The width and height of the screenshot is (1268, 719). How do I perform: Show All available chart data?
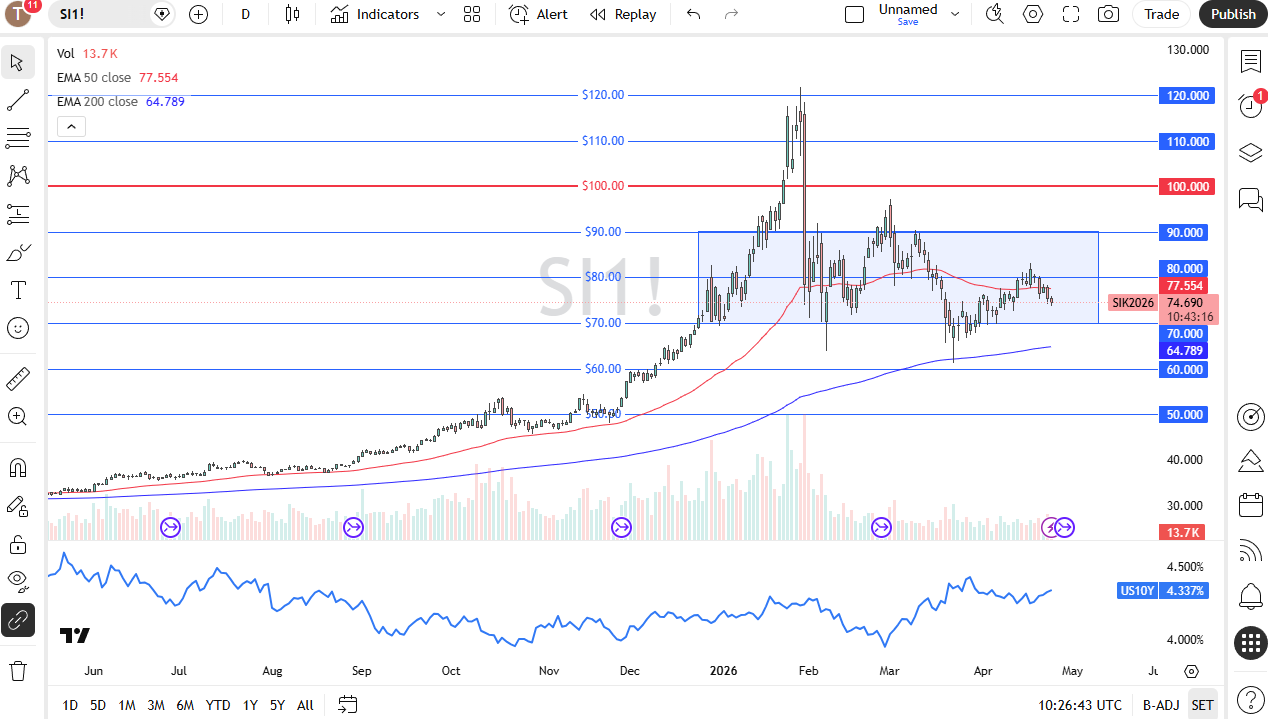pos(305,705)
